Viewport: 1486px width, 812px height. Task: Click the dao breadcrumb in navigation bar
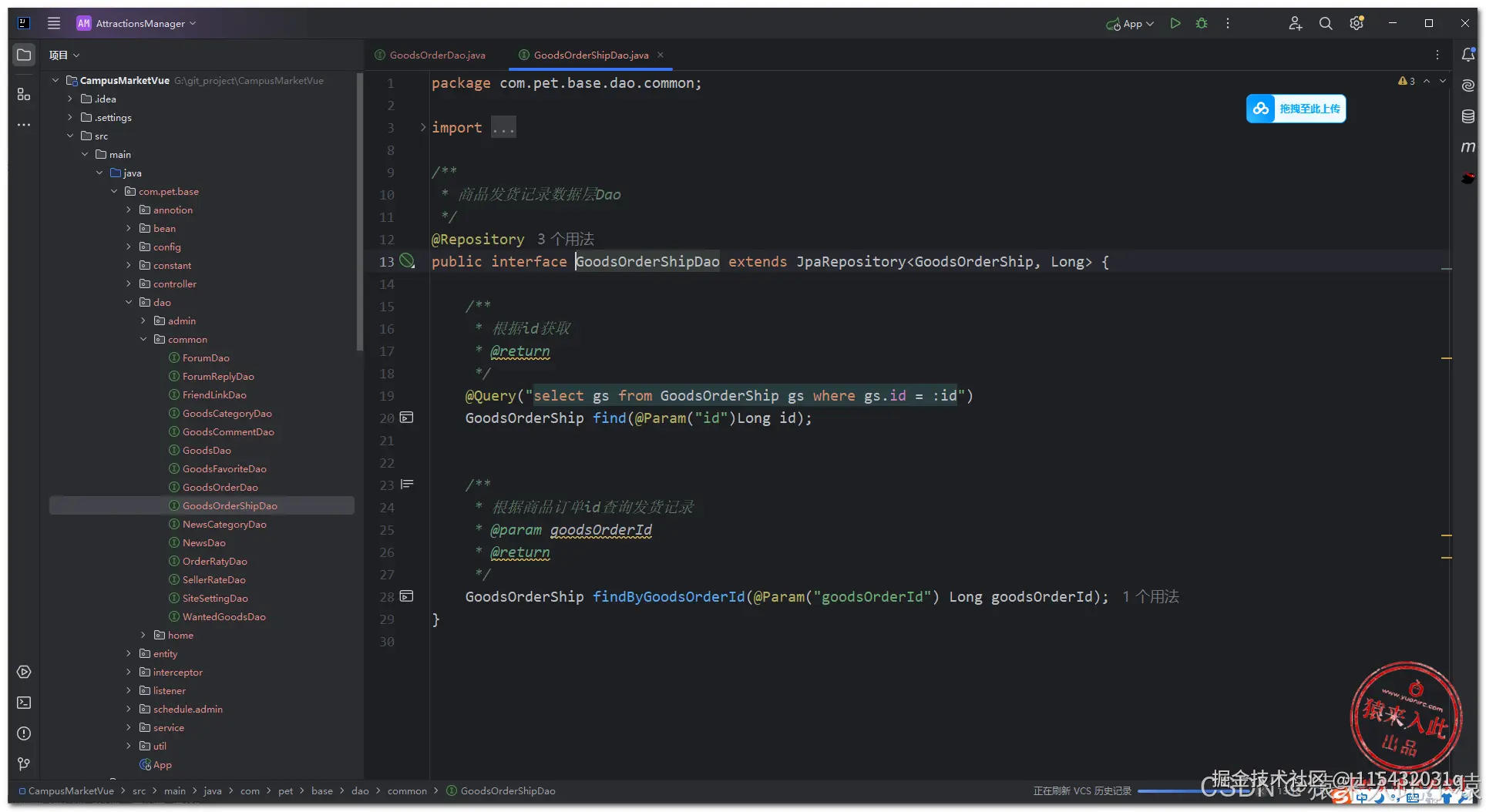[360, 790]
